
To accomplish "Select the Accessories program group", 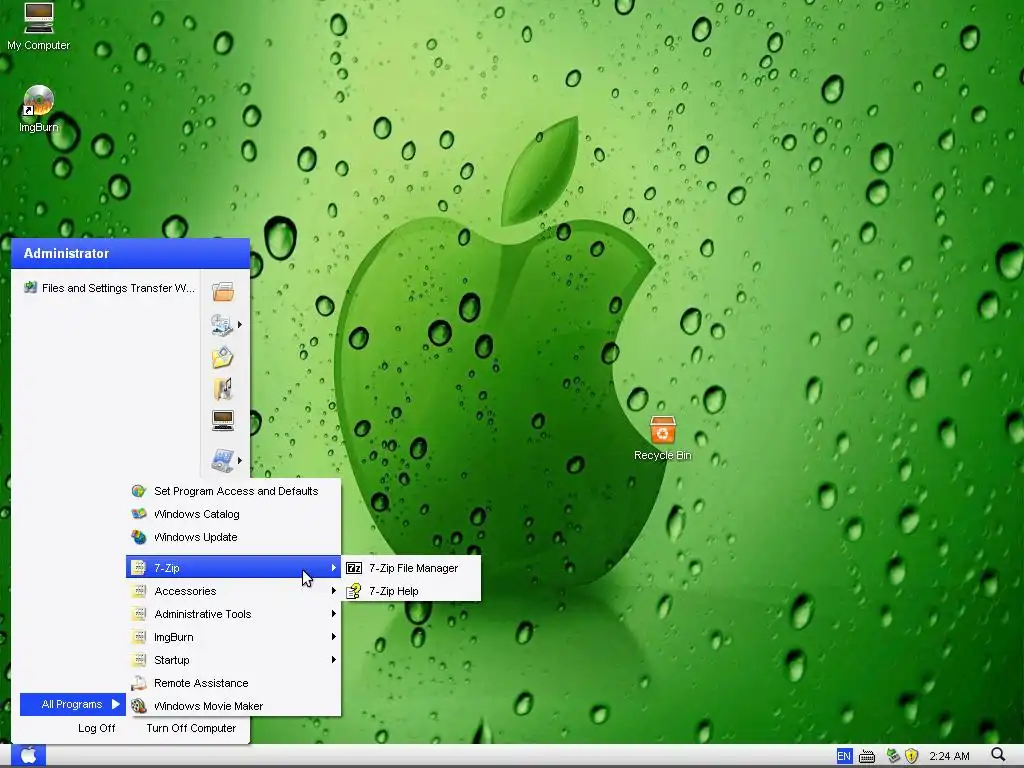I will 233,591.
